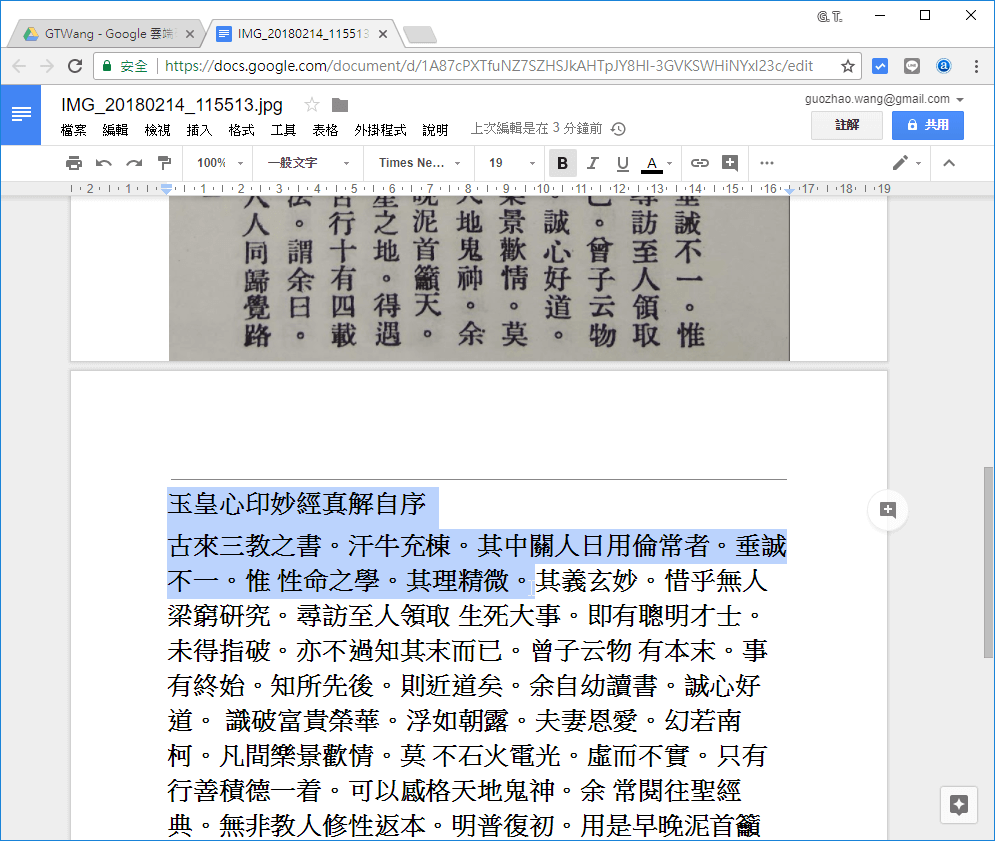Undo the last edit with the undo arrow
Image resolution: width=995 pixels, height=841 pixels.
(104, 162)
